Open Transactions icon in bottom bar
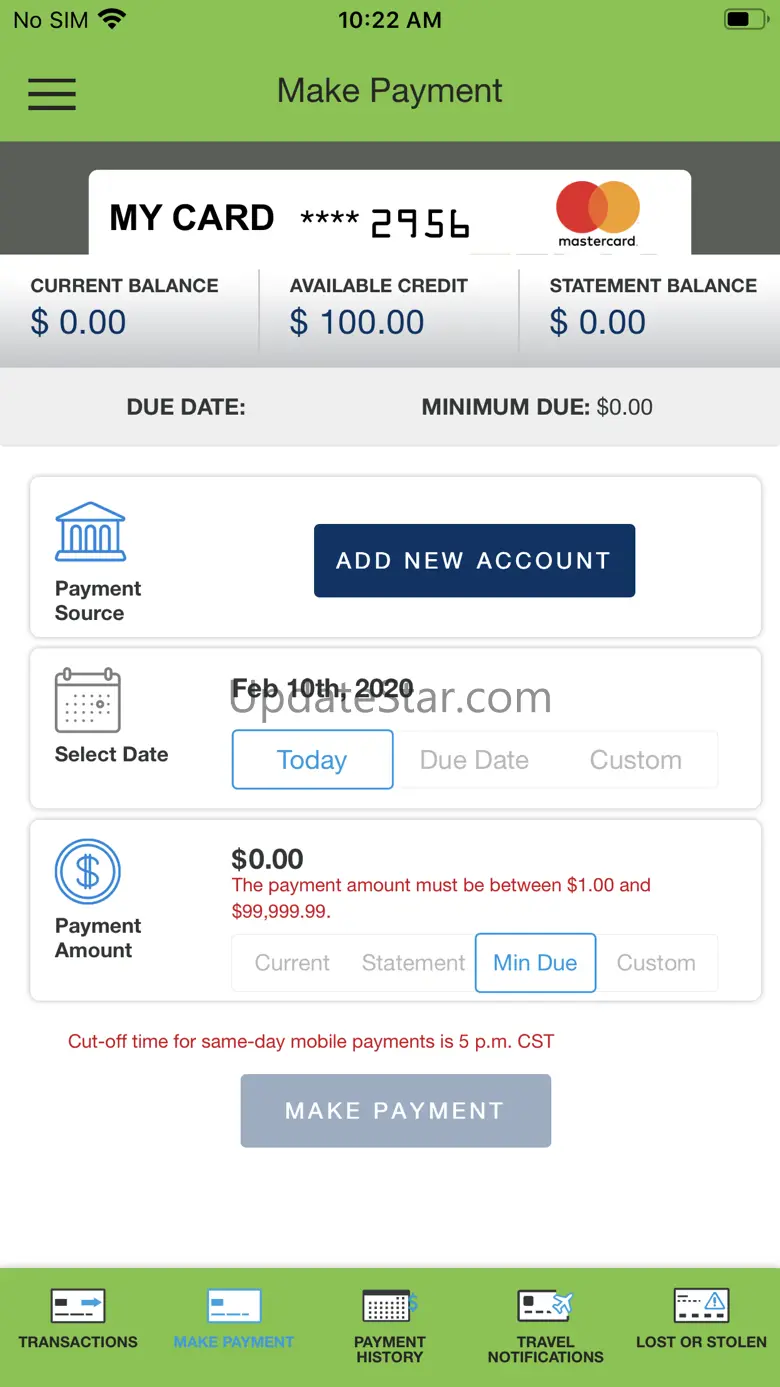The height and width of the screenshot is (1387, 780). point(78,1305)
